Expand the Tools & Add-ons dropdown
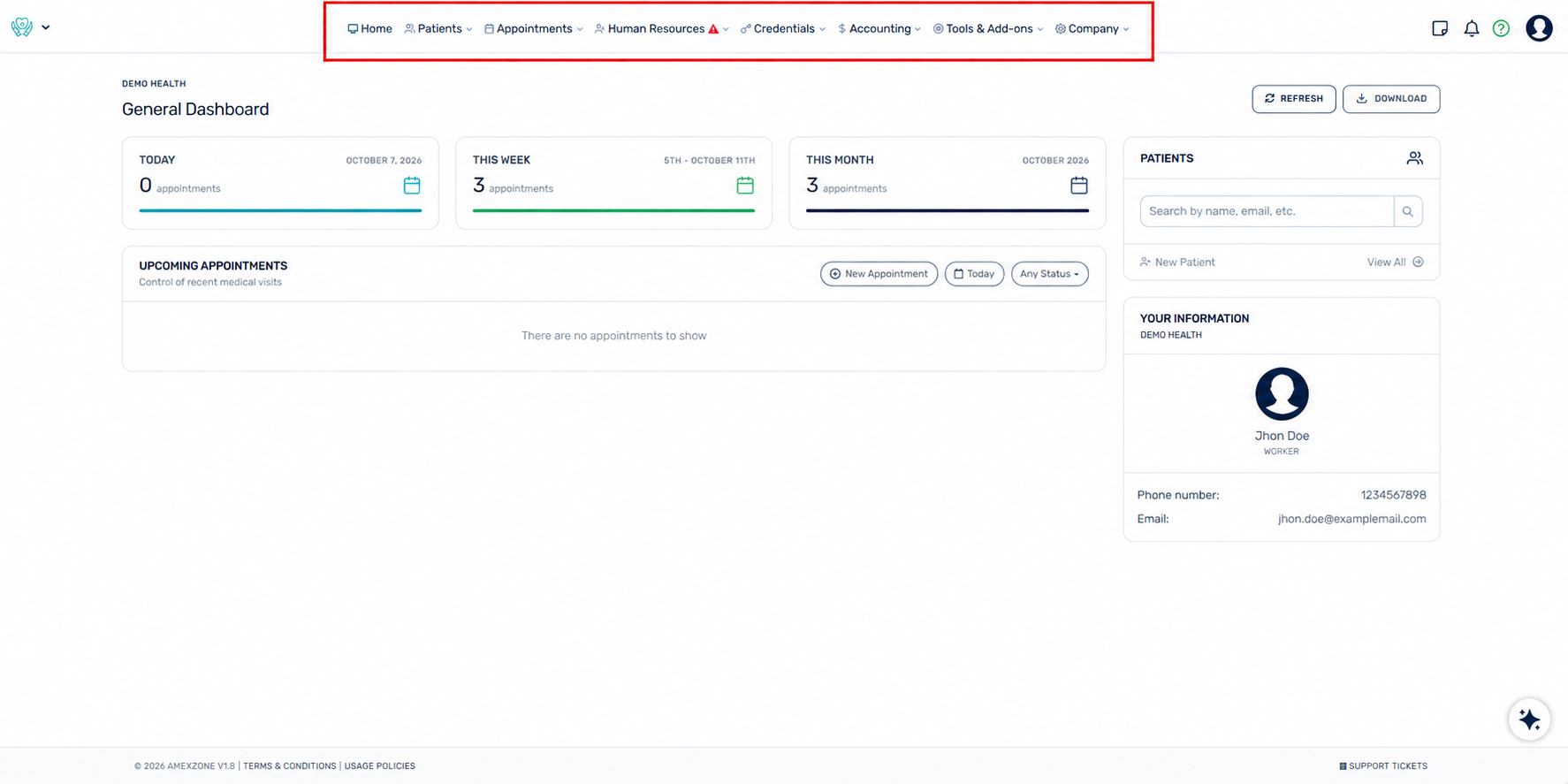1568x784 pixels. (x=988, y=29)
